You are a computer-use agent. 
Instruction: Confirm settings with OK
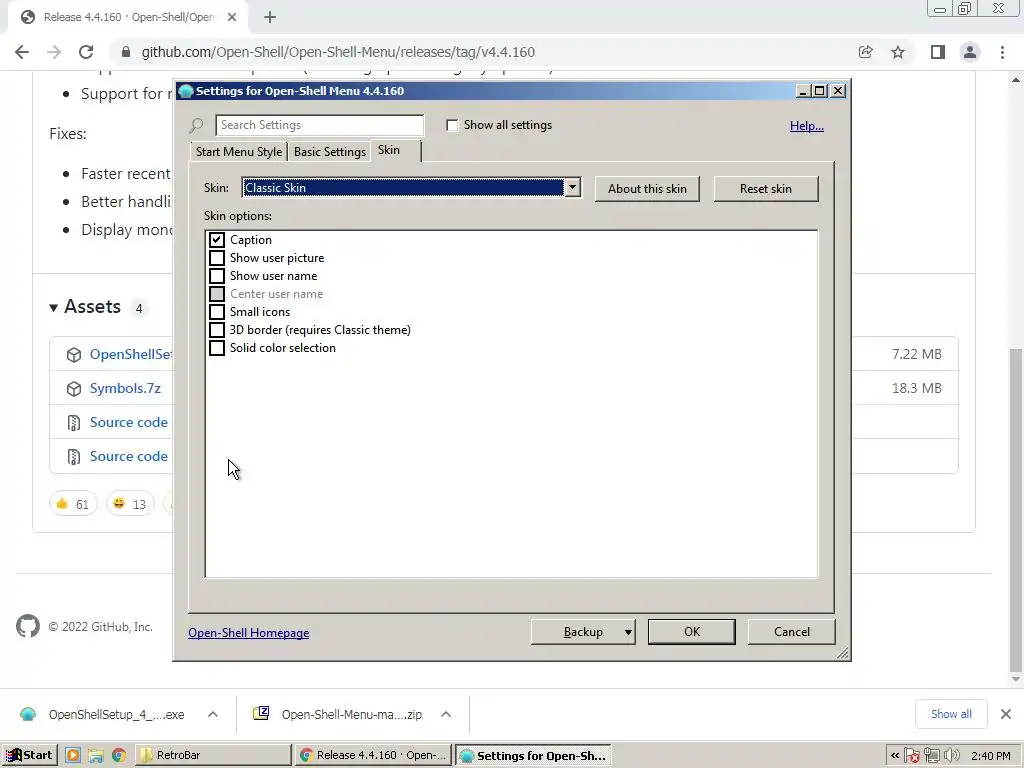click(x=692, y=632)
